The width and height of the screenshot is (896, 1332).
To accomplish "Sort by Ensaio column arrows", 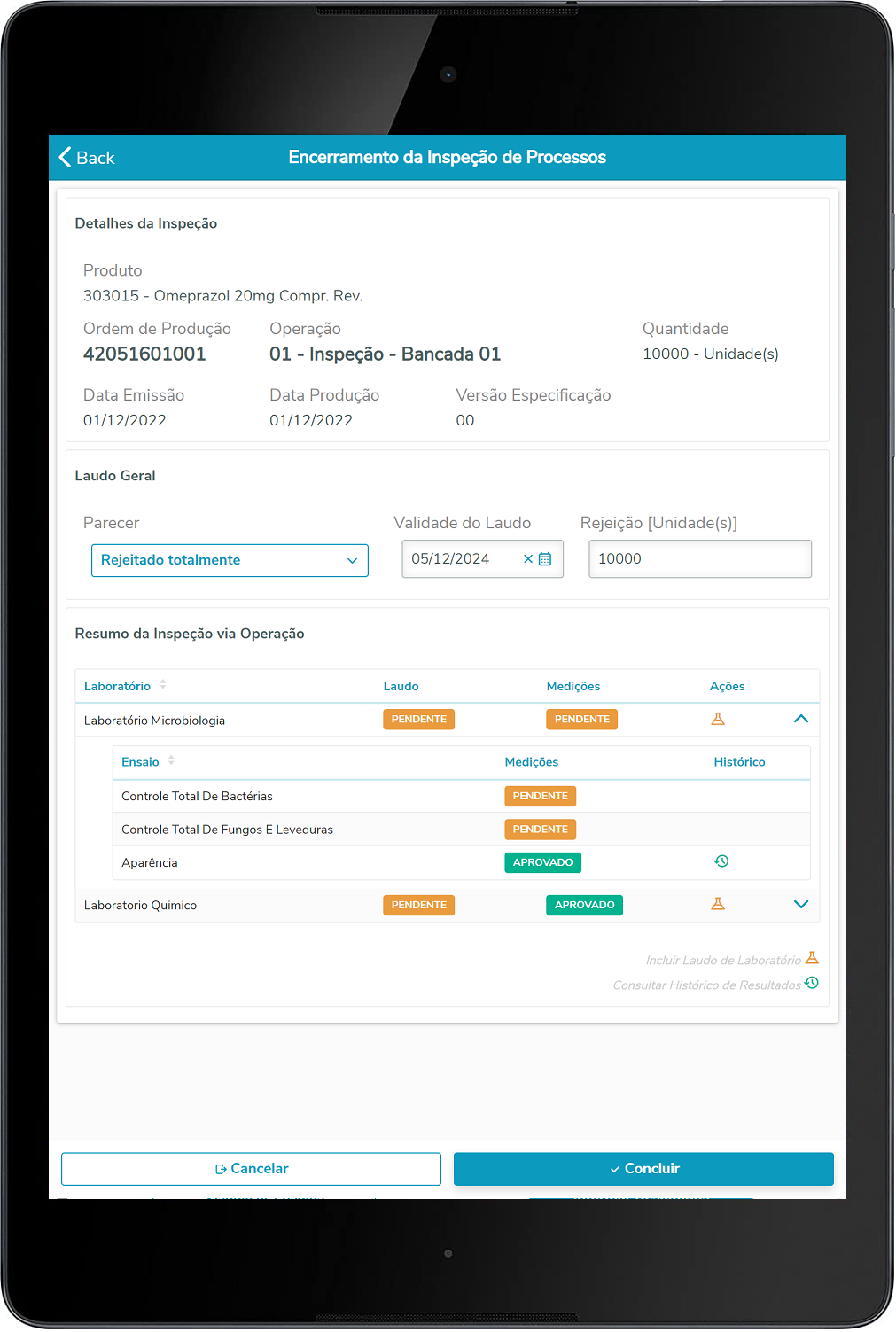I will coord(171,760).
